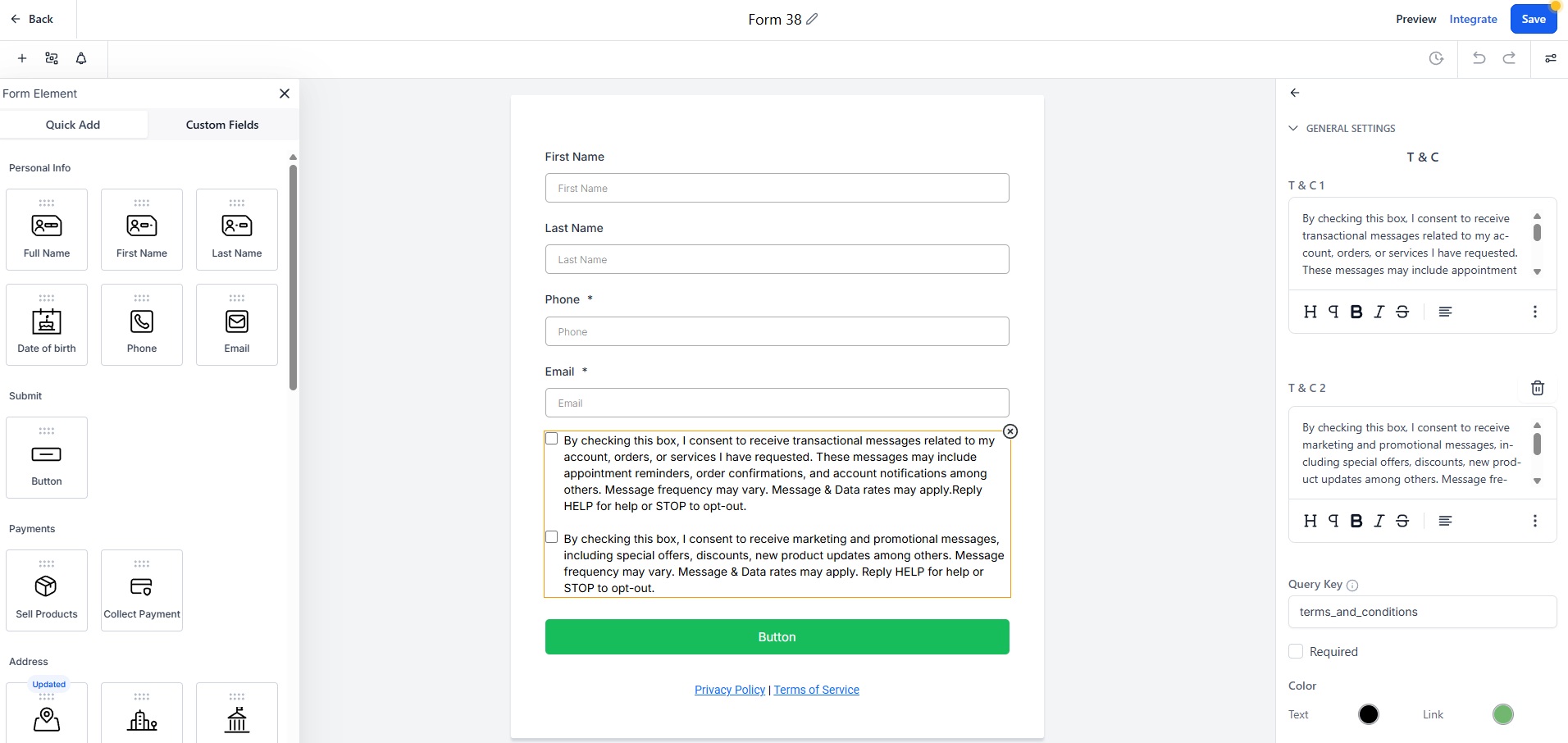The height and width of the screenshot is (743, 1568).
Task: Open more options in T & C 1 toolbar
Action: [1535, 312]
